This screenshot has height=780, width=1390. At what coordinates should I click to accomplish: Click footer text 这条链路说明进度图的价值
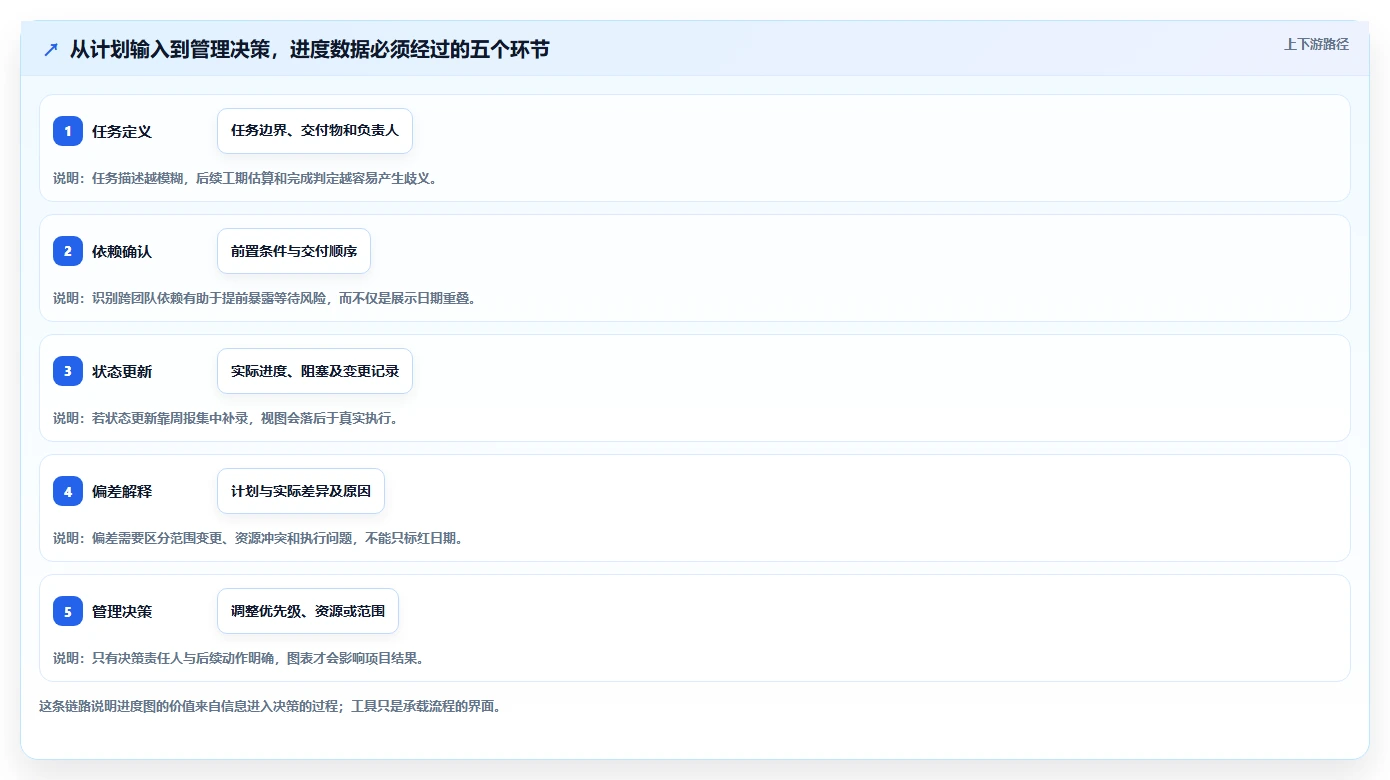tap(270, 706)
